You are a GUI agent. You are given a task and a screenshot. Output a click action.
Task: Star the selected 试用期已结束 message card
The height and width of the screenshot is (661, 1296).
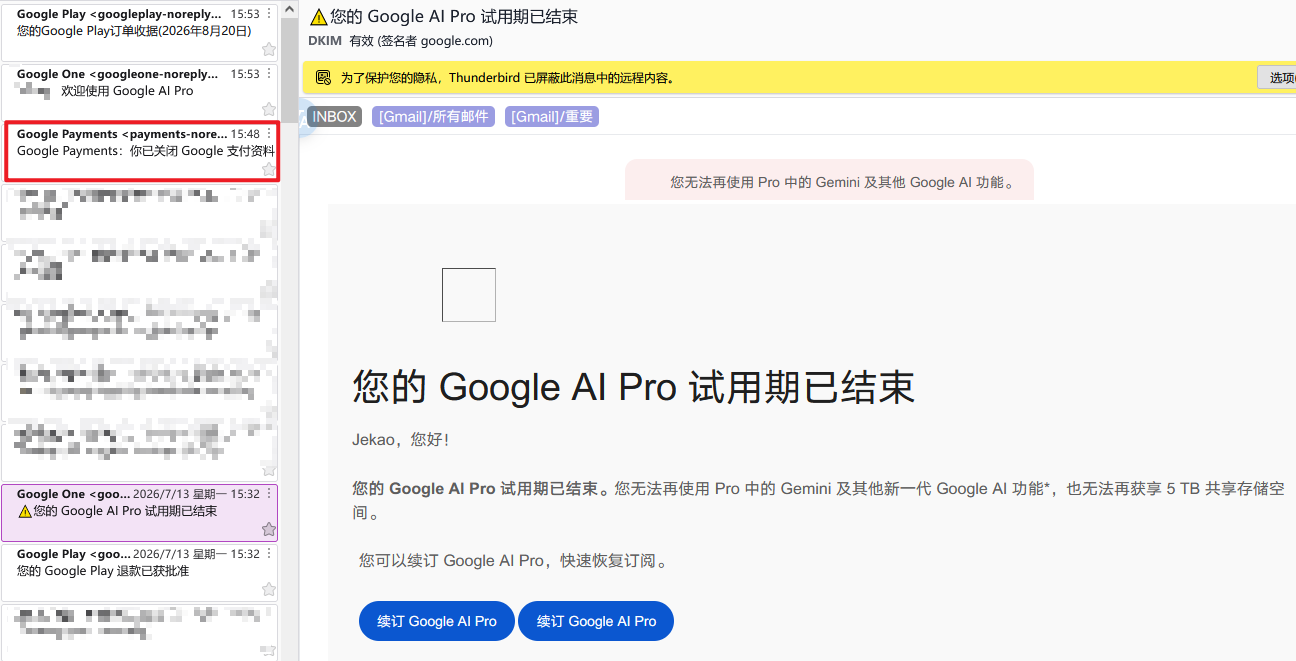coord(268,529)
